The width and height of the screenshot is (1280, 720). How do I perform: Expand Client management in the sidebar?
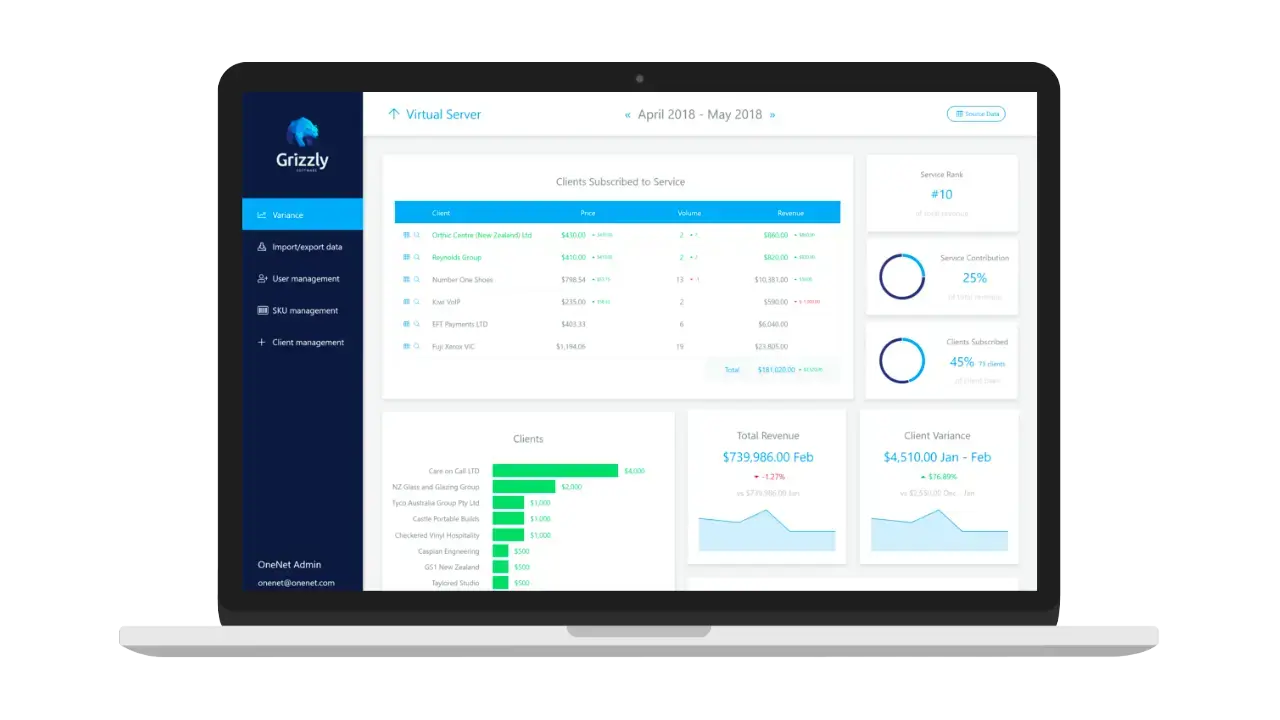(307, 343)
